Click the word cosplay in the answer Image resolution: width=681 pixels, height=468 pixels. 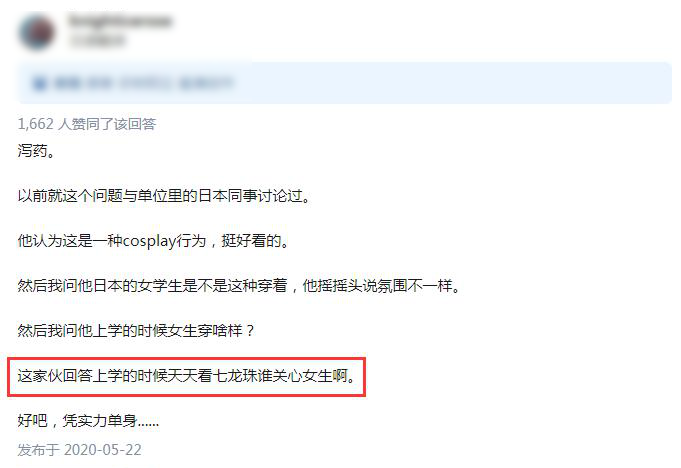point(150,241)
